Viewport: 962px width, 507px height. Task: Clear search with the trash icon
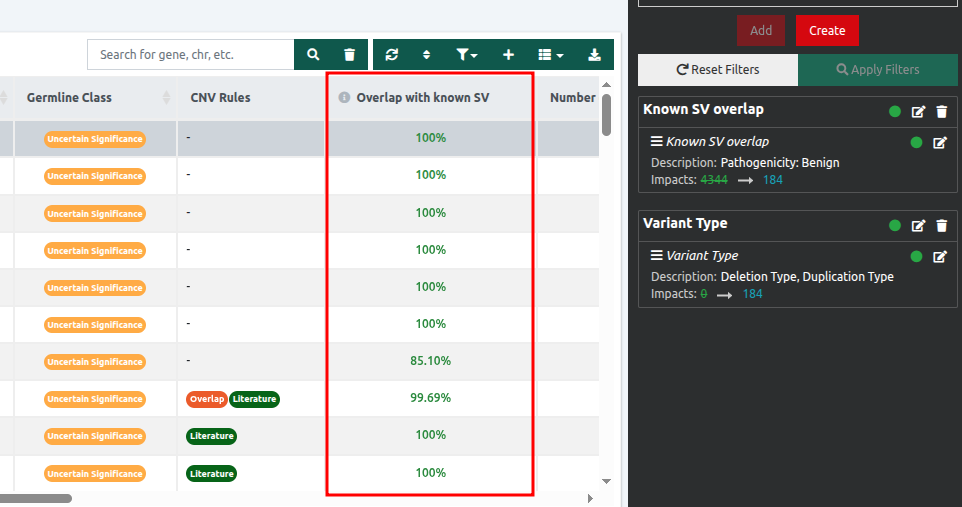tap(349, 55)
